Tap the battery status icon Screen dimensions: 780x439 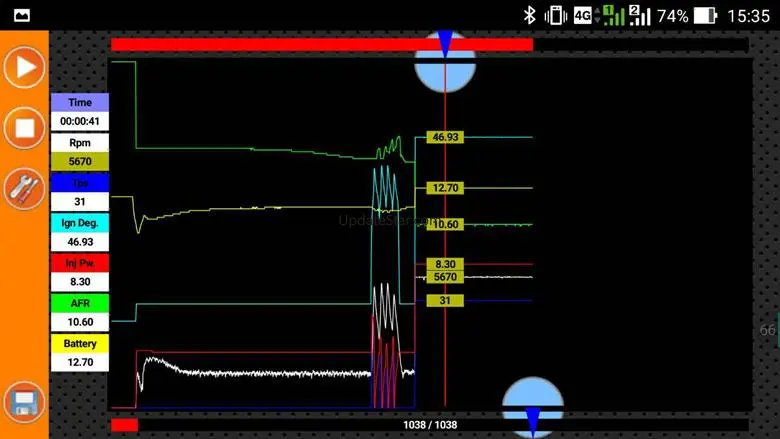pos(705,16)
